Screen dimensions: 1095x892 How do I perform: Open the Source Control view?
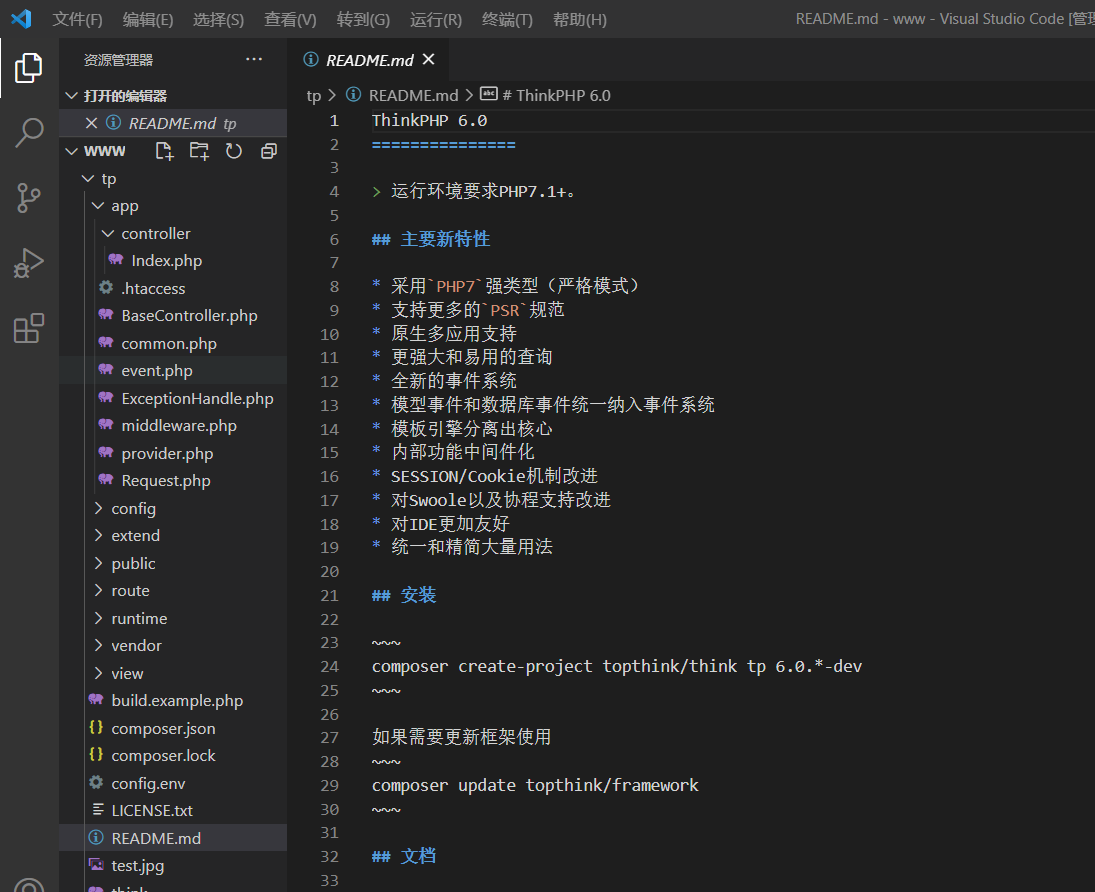29,198
